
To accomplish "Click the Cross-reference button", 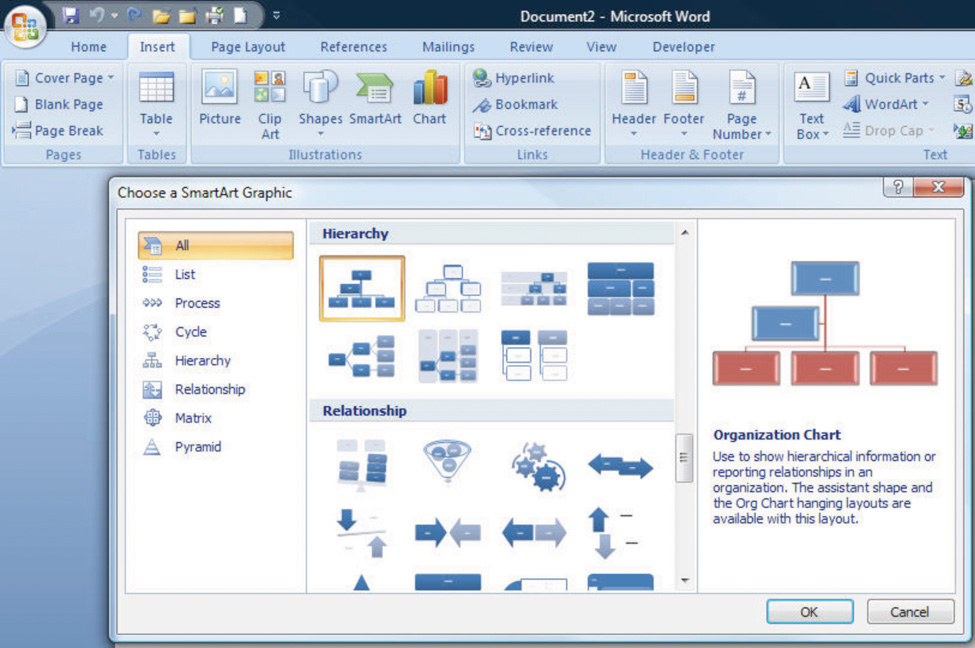I will 532,131.
